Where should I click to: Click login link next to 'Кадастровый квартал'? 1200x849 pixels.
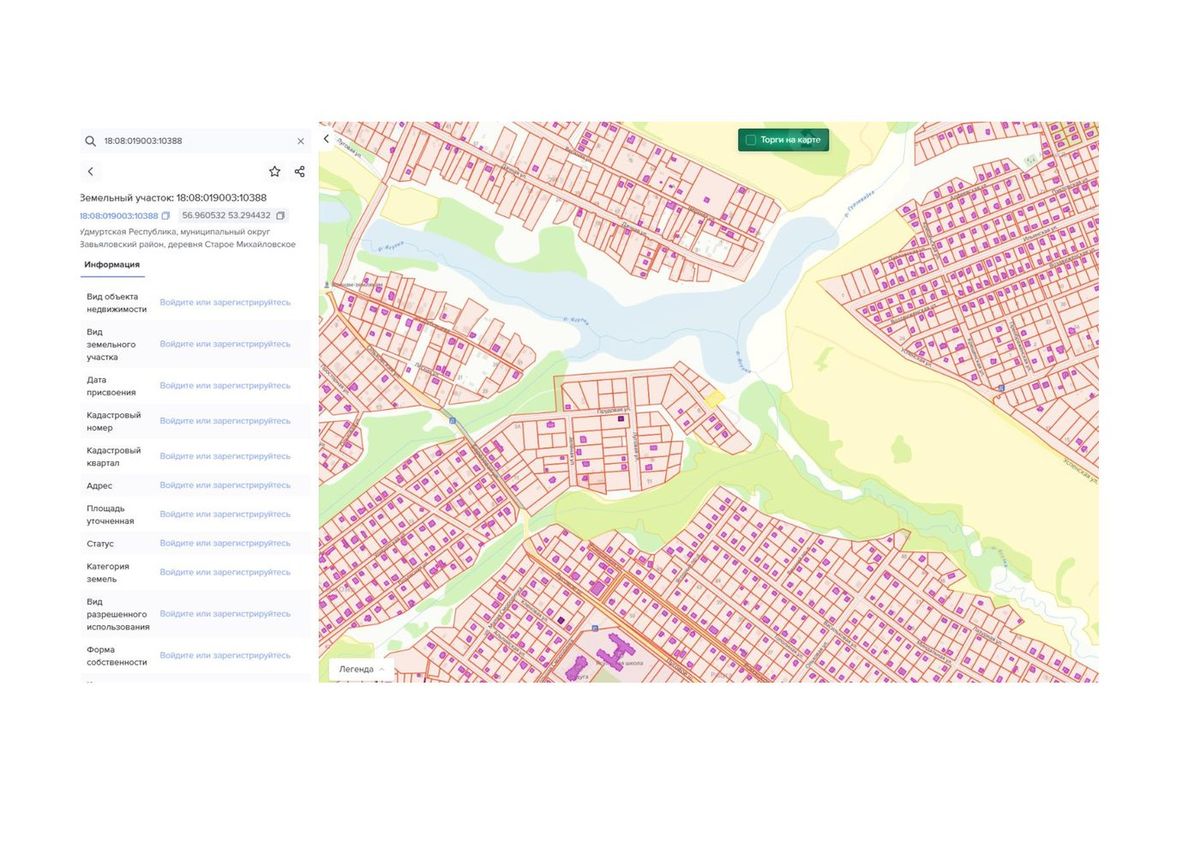[225, 456]
